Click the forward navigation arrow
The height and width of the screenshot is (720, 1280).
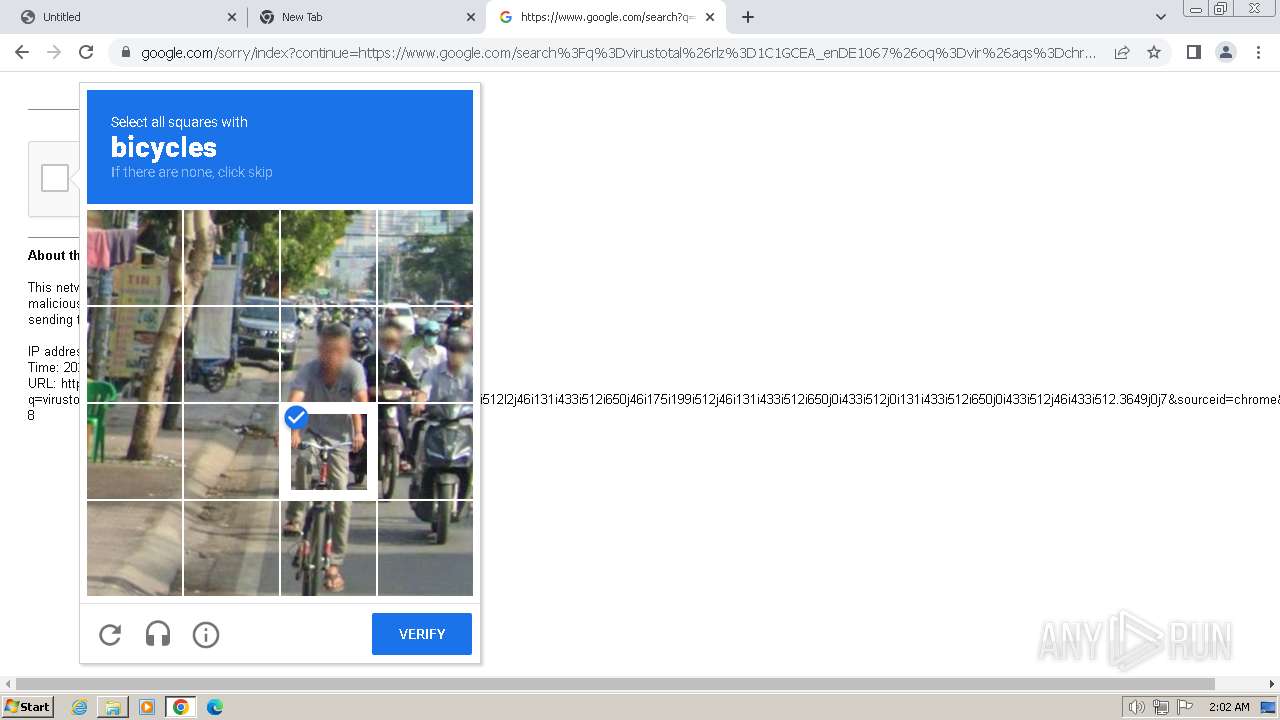pyautogui.click(x=54, y=52)
